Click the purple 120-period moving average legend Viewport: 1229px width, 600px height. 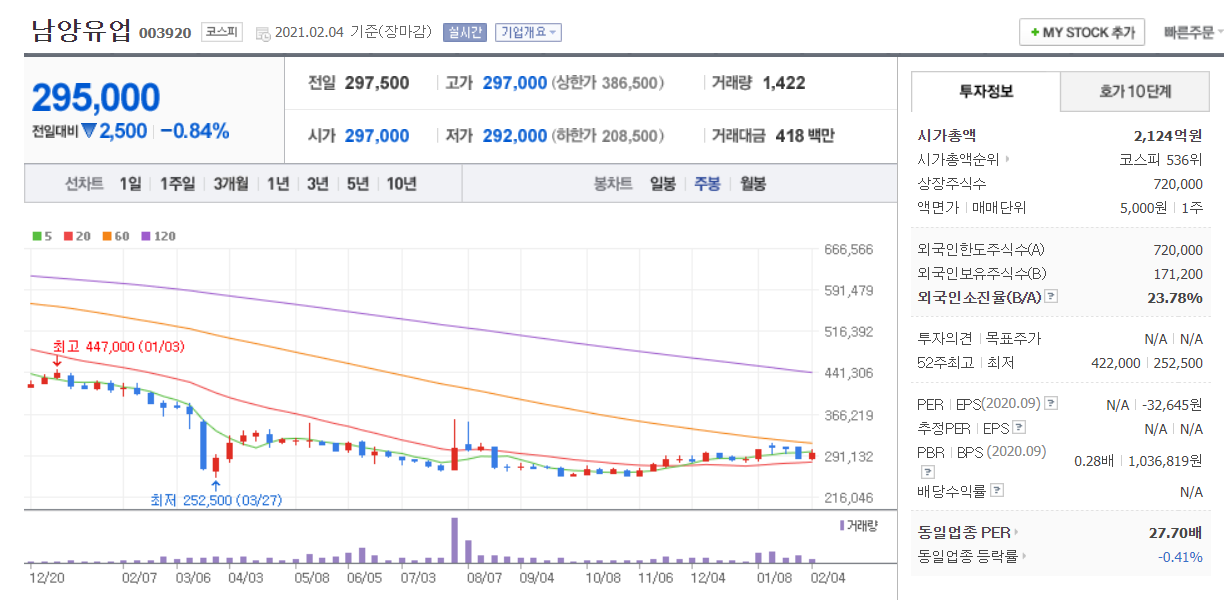click(158, 236)
